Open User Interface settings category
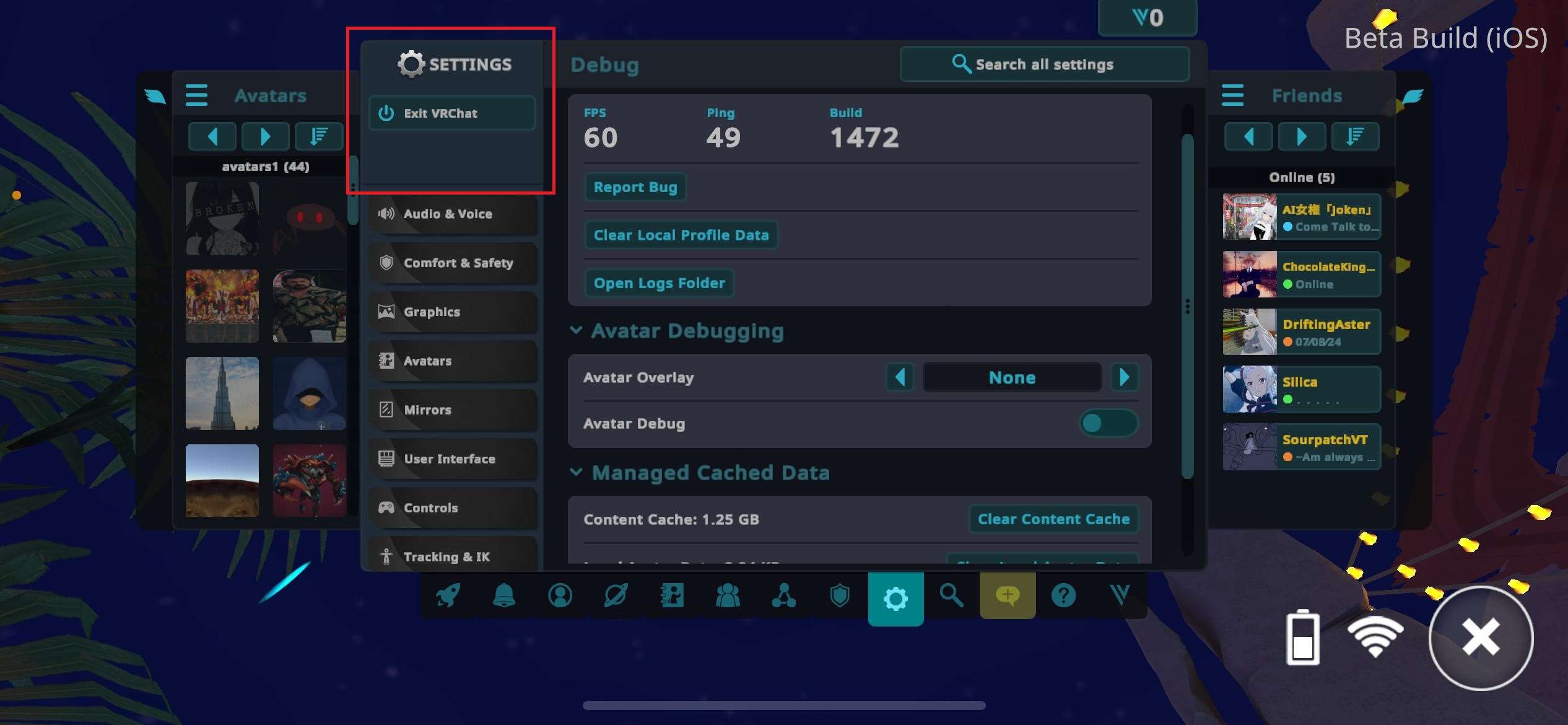This screenshot has height=725, width=1568. pyautogui.click(x=453, y=459)
